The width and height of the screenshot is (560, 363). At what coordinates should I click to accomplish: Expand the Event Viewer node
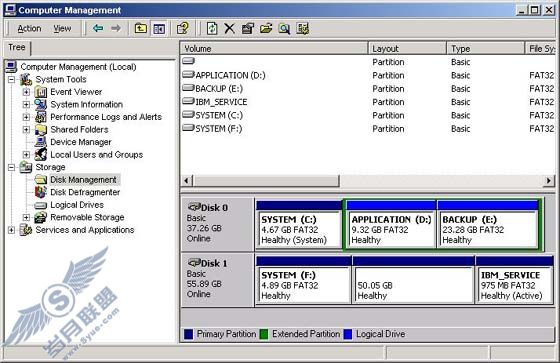click(x=26, y=92)
